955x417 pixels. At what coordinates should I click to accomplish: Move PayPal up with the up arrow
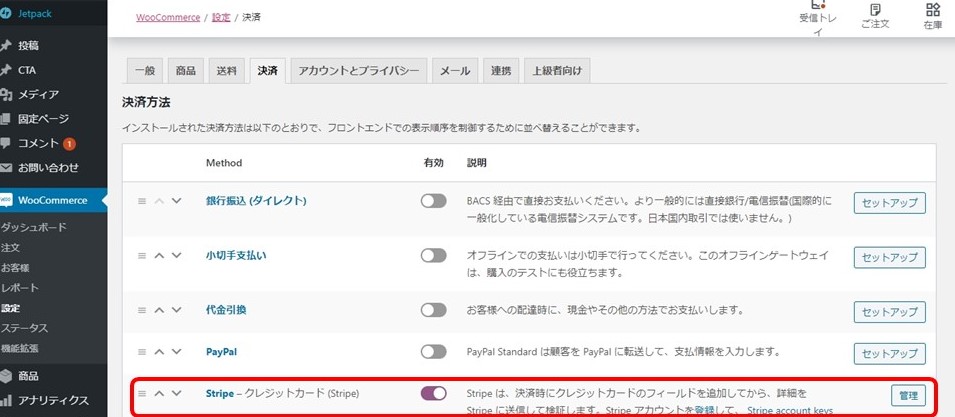[x=160, y=351]
